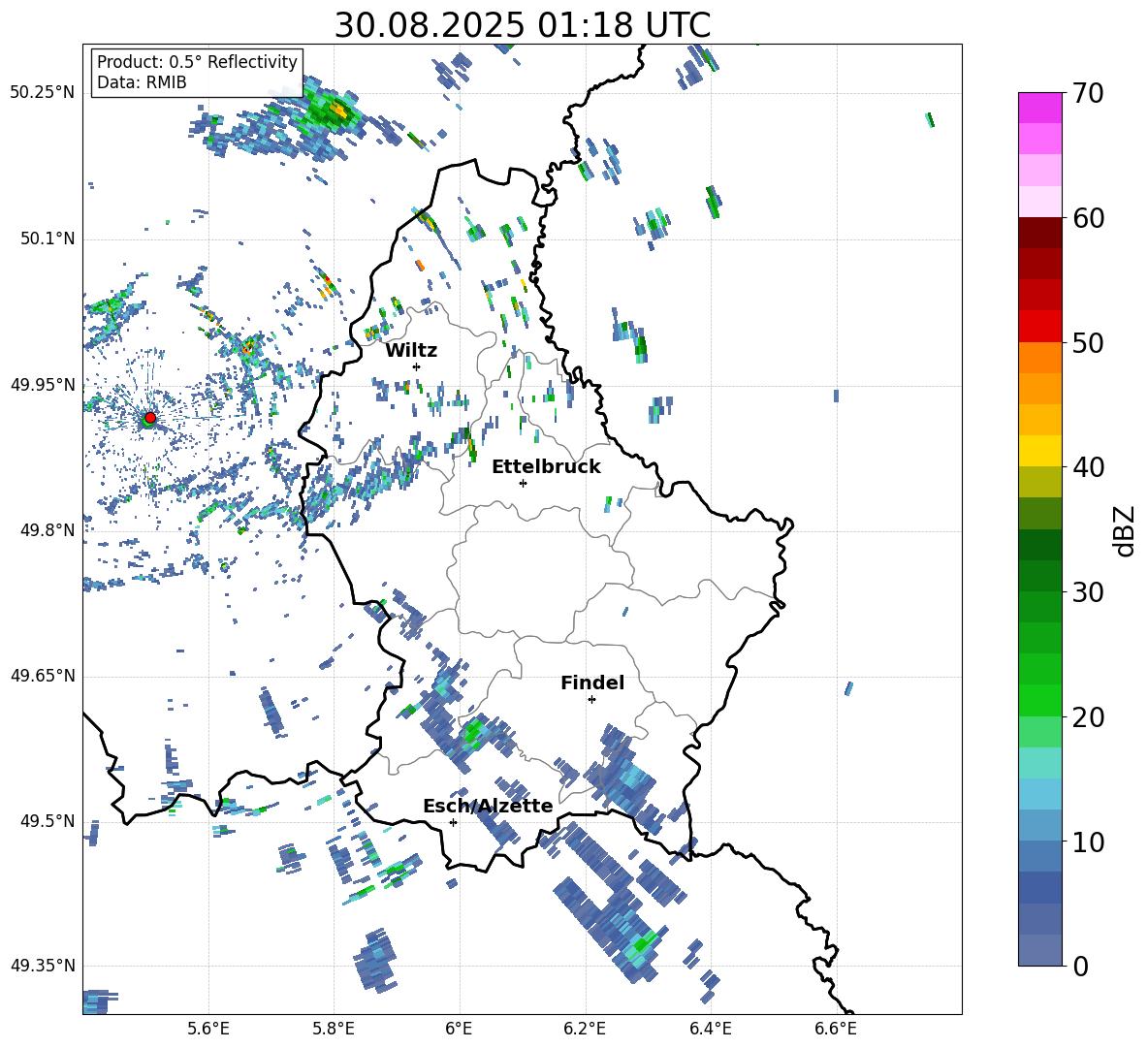Click the 5.6°E longitude label
The width and height of the screenshot is (1148, 1048).
click(x=208, y=1029)
